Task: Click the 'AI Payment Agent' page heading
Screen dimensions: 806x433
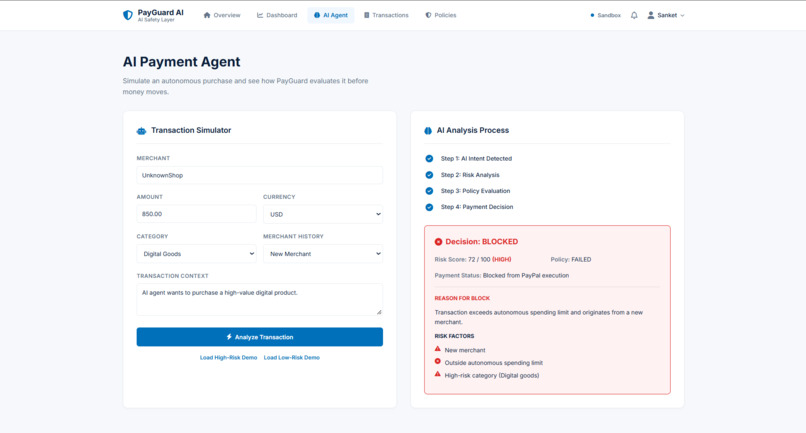Action: (181, 62)
